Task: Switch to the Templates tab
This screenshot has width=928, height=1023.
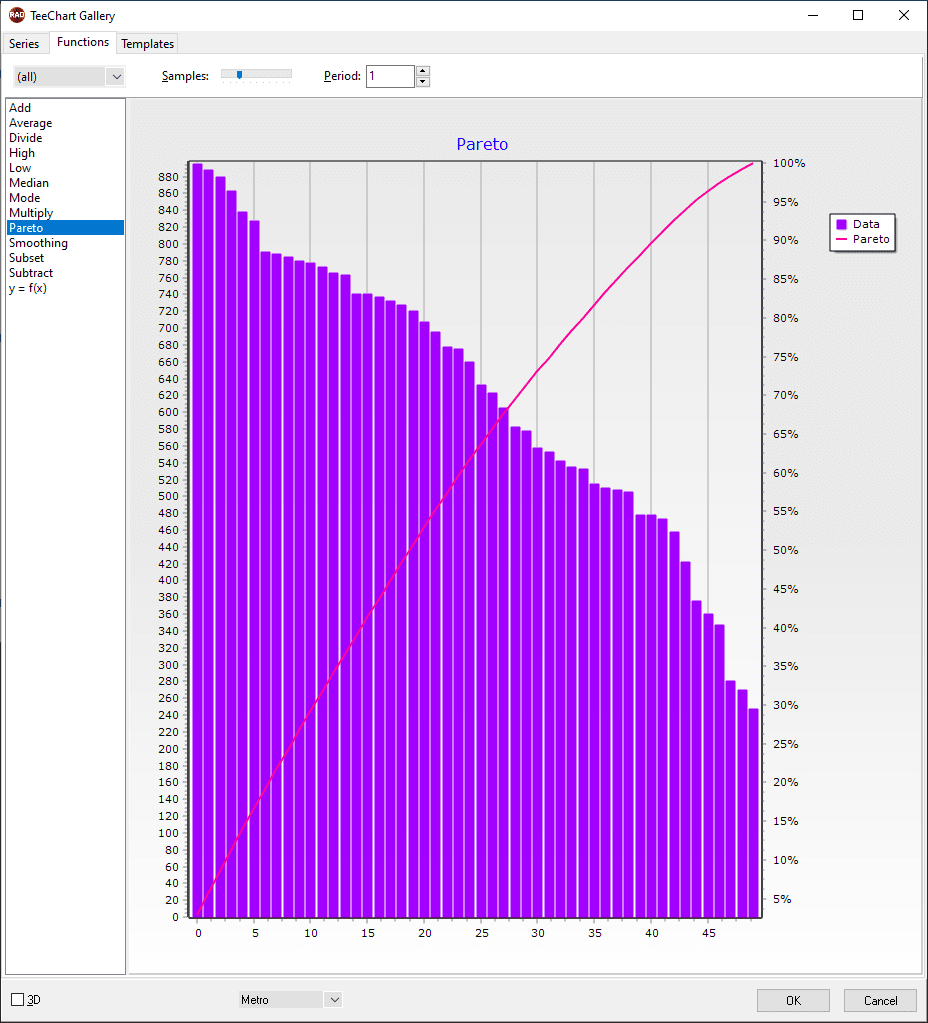Action: click(147, 43)
